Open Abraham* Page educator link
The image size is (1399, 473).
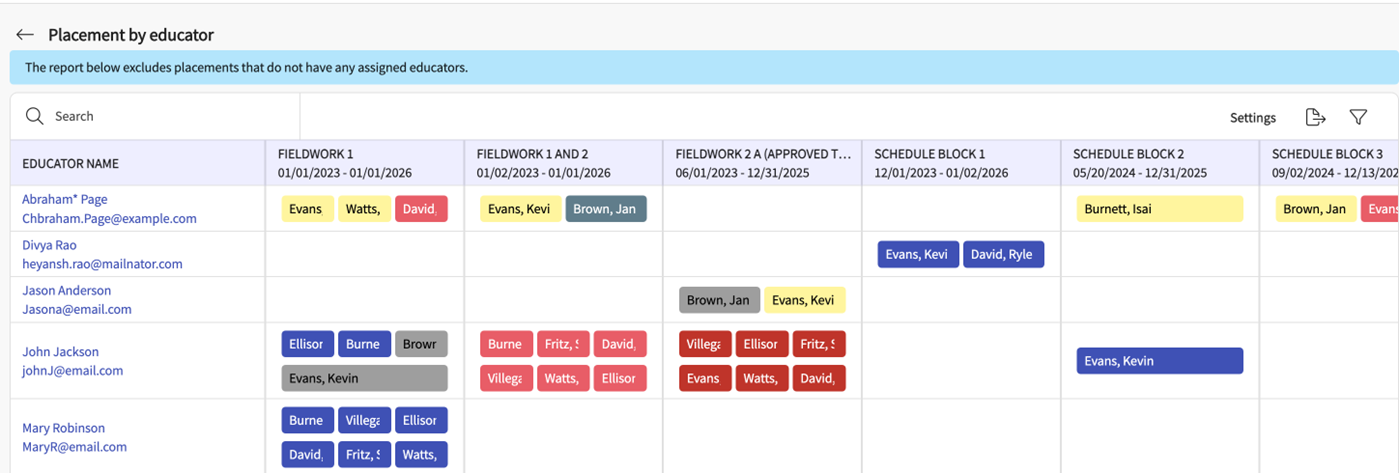click(x=64, y=199)
